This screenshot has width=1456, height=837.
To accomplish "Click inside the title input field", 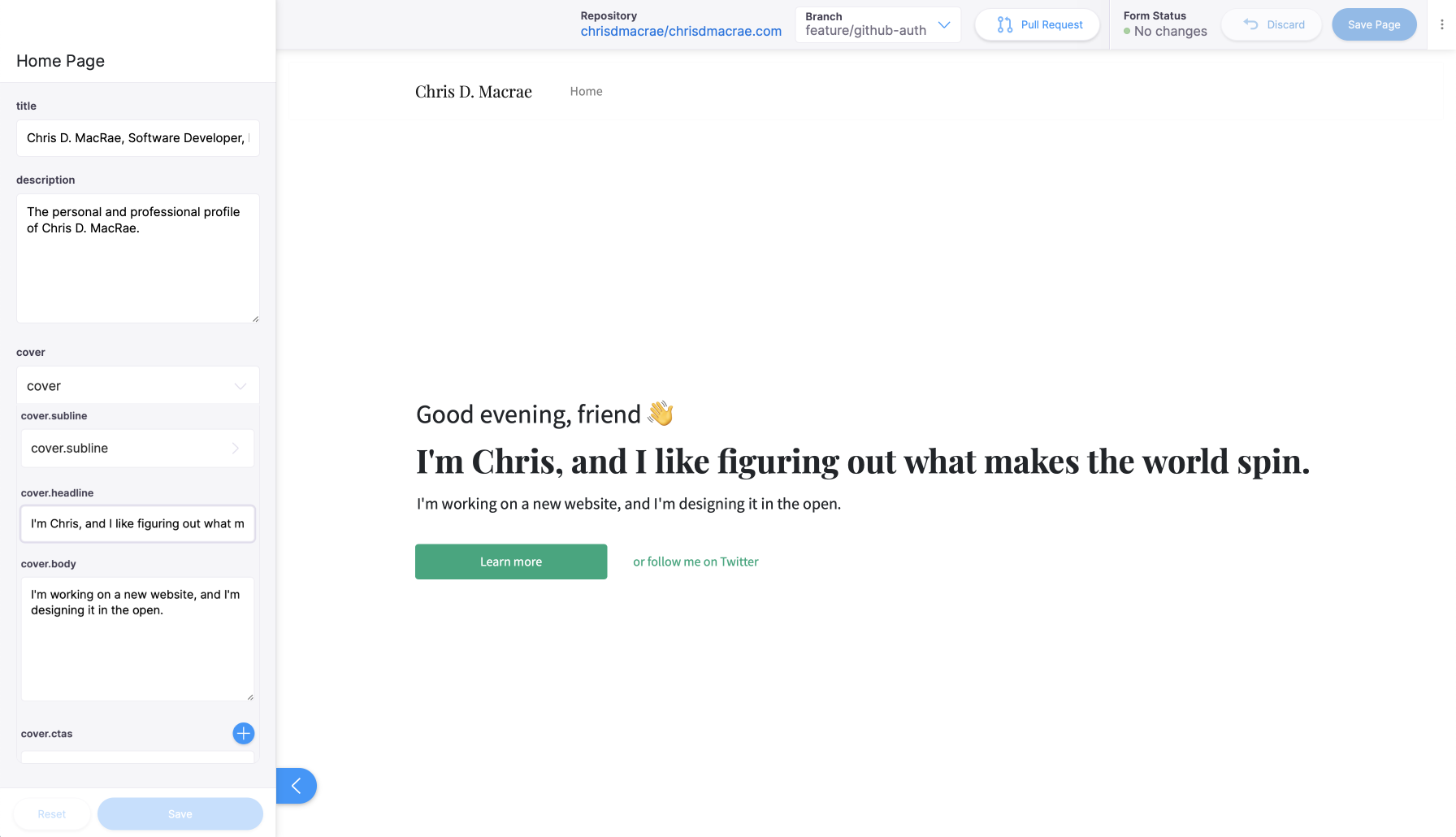I will [x=137, y=138].
